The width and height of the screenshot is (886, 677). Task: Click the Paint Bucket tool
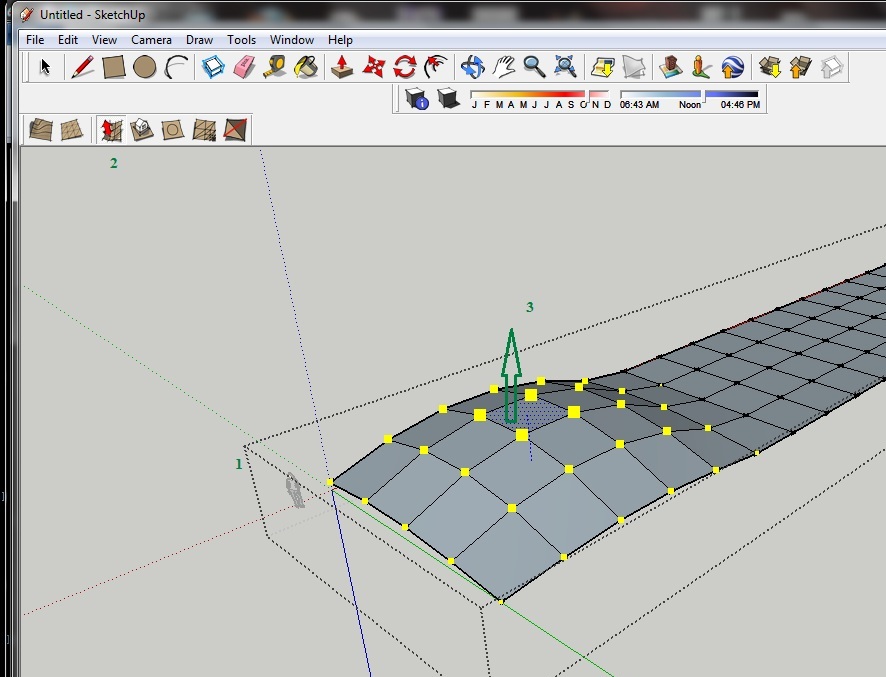coord(307,67)
